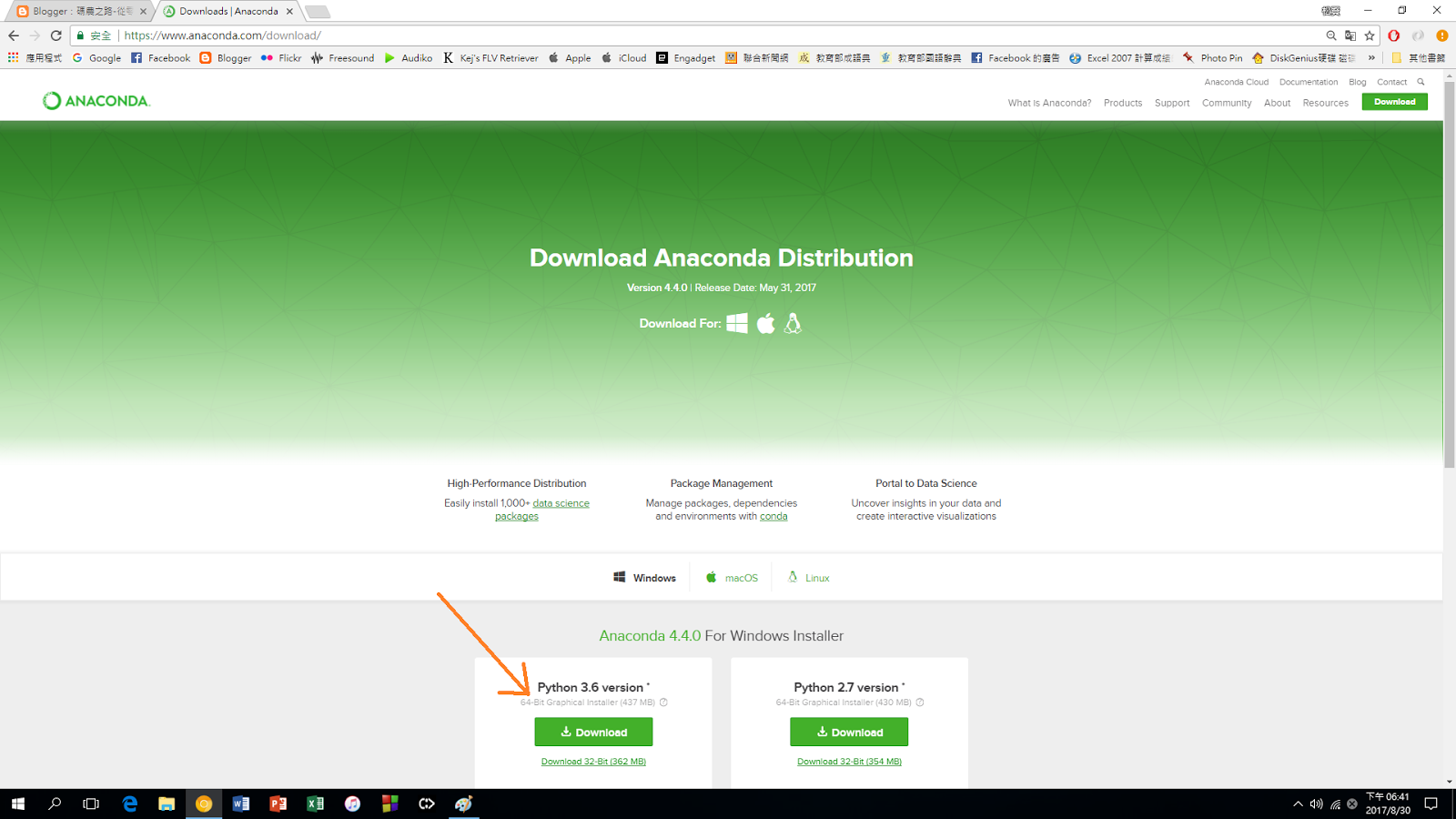Select Linux penguin icon beside Download For
The width and height of the screenshot is (1456, 819).
pyautogui.click(x=793, y=323)
